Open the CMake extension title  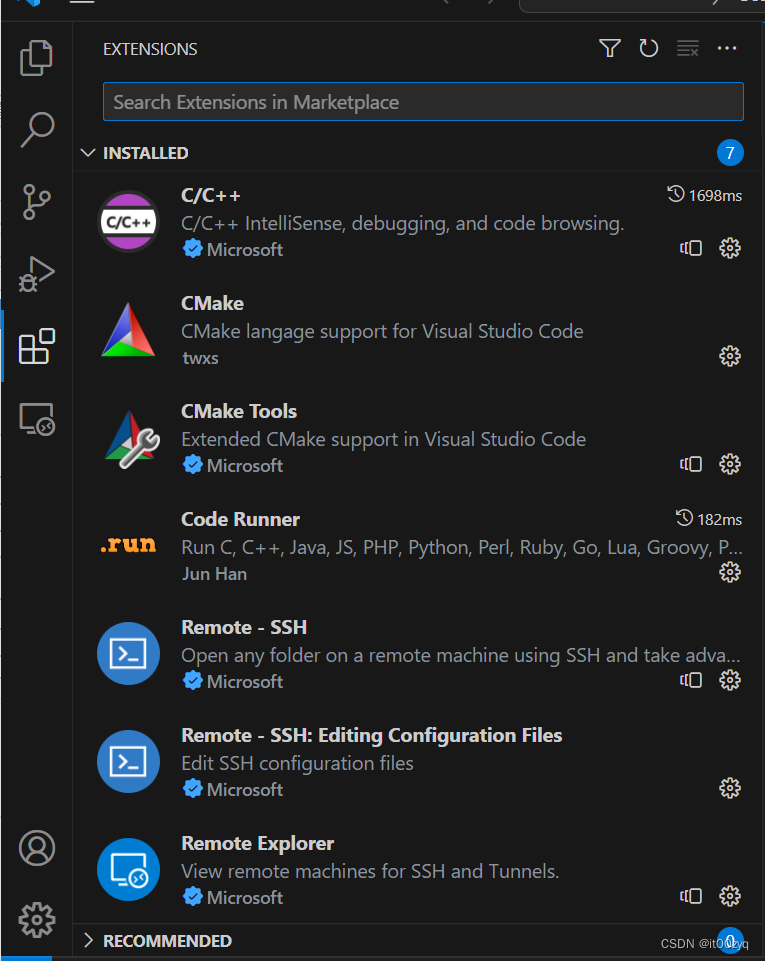(212, 303)
